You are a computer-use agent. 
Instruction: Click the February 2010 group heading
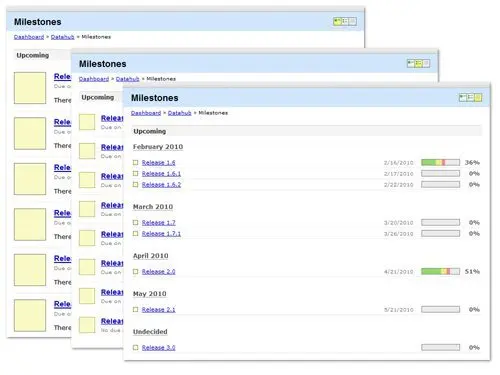point(158,147)
